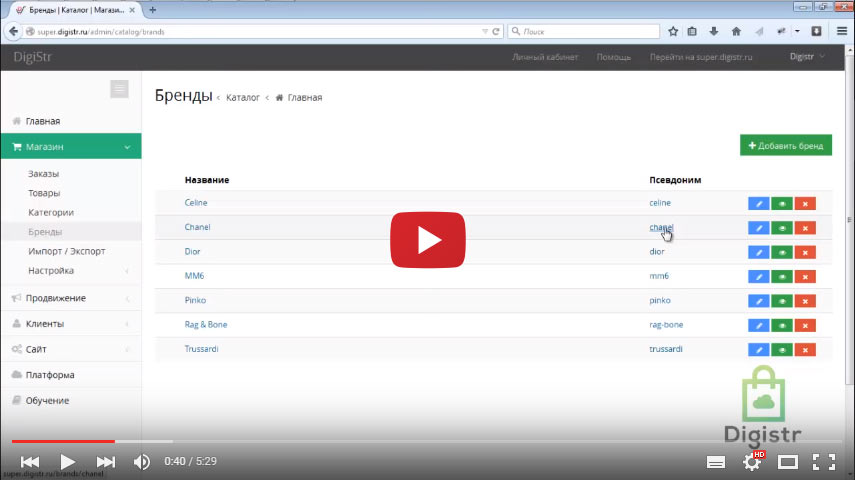Viewport: 855px width, 480px height.
Task: Delete the Celine brand with red X
Action: coord(805,203)
